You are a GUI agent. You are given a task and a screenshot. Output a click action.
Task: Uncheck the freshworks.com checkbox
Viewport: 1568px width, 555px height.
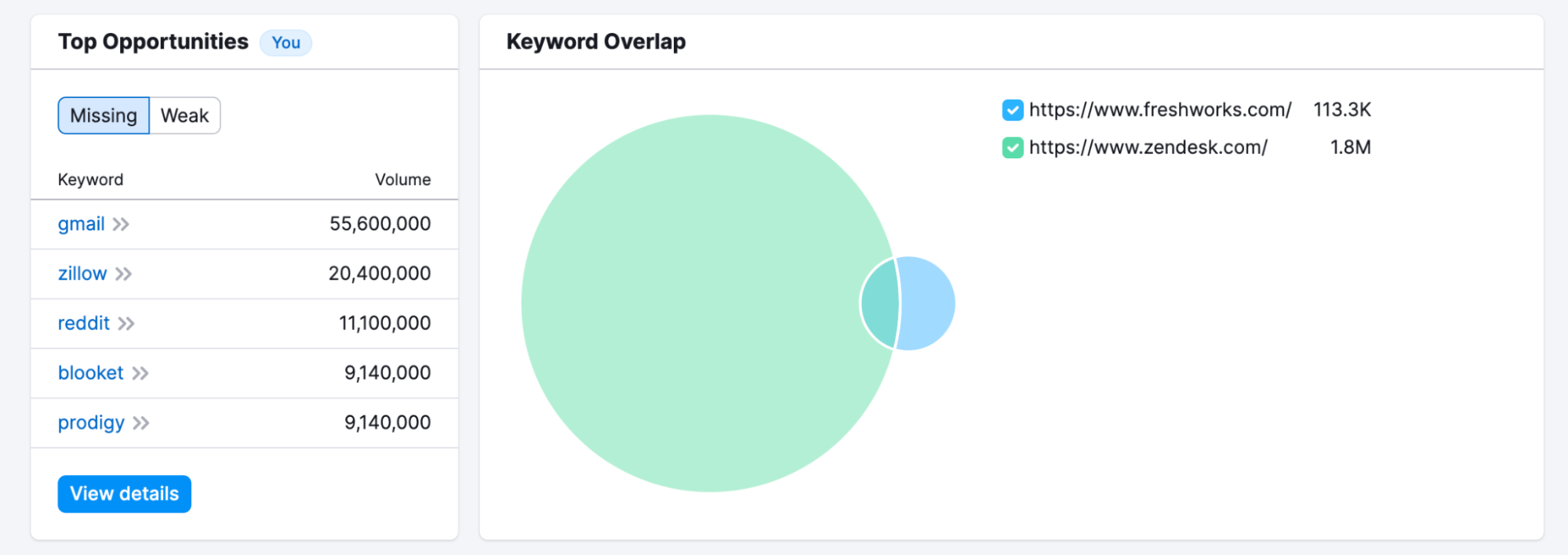[1013, 110]
